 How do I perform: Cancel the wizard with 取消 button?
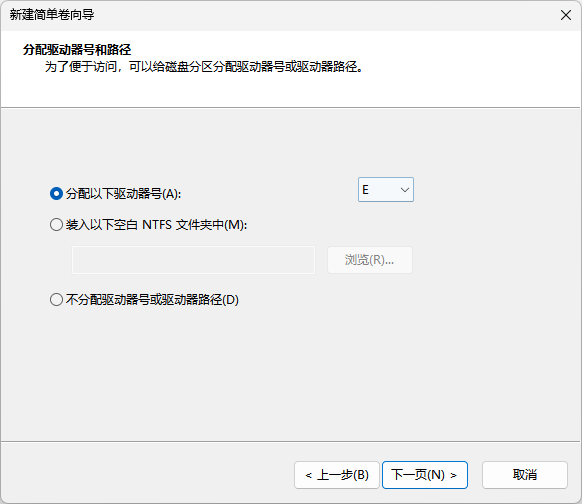(525, 475)
